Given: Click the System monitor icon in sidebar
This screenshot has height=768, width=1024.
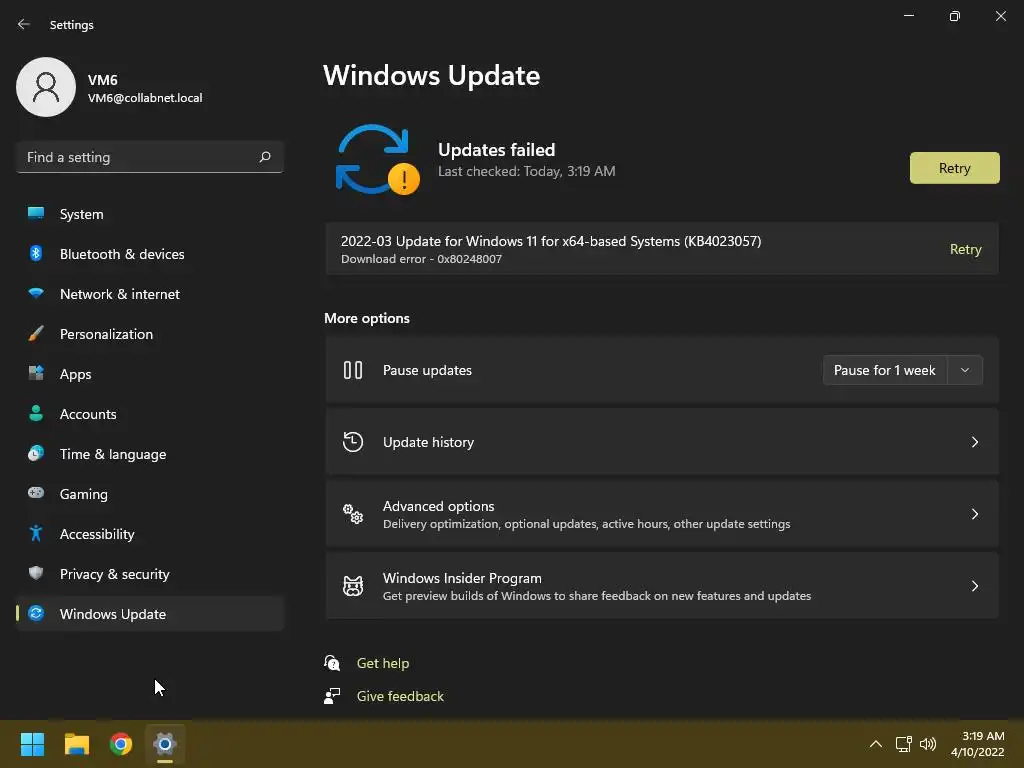Looking at the screenshot, I should [x=36, y=214].
